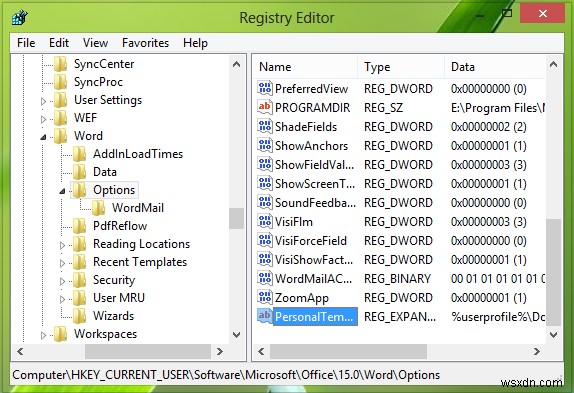This screenshot has height=393, width=574.
Task: Click the values pane horizontal scrollbar thumb
Action: pos(348,352)
